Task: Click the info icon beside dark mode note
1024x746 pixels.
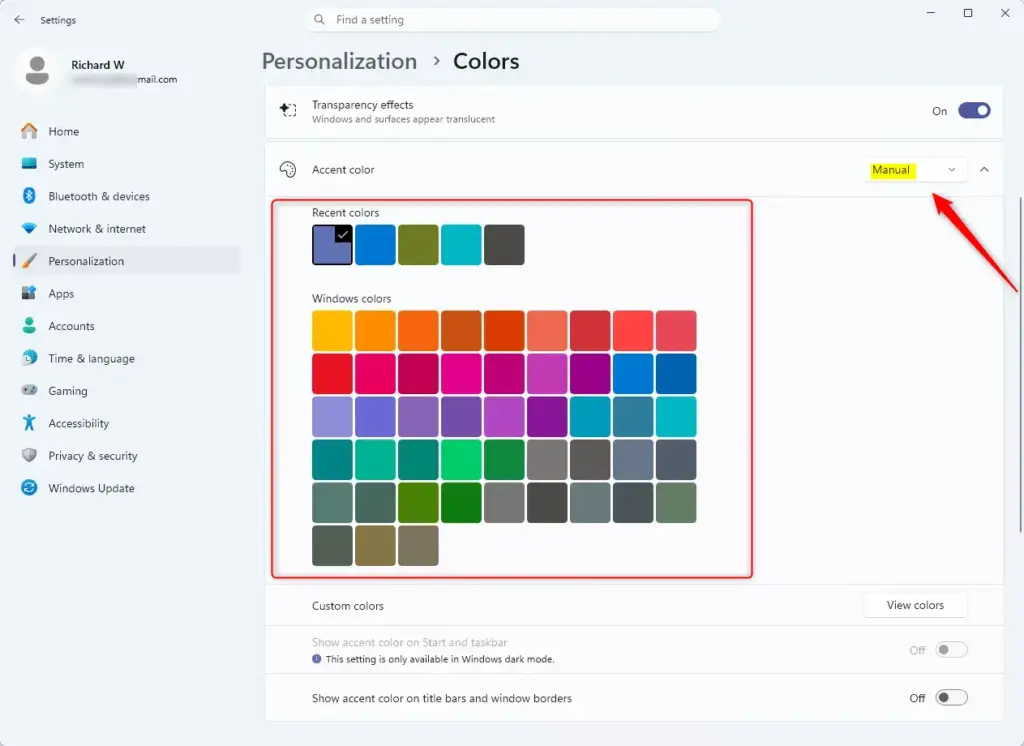Action: tap(317, 659)
